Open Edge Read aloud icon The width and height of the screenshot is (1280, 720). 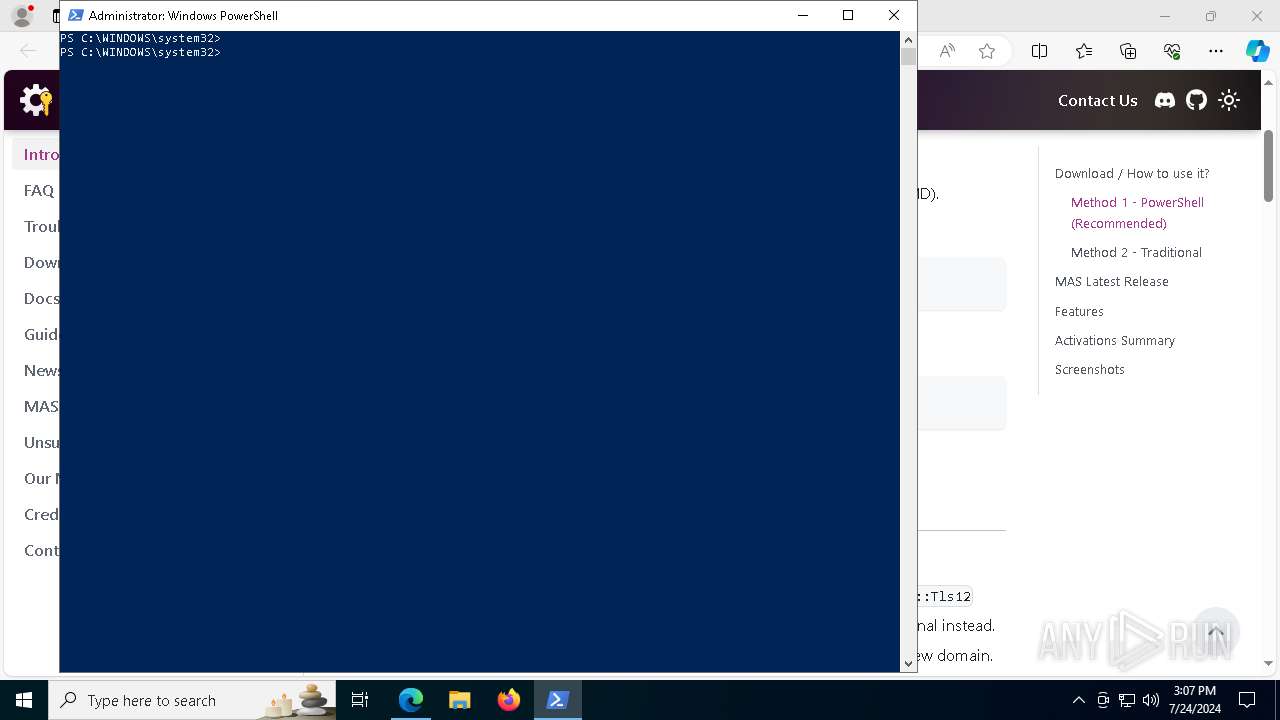tap(947, 51)
